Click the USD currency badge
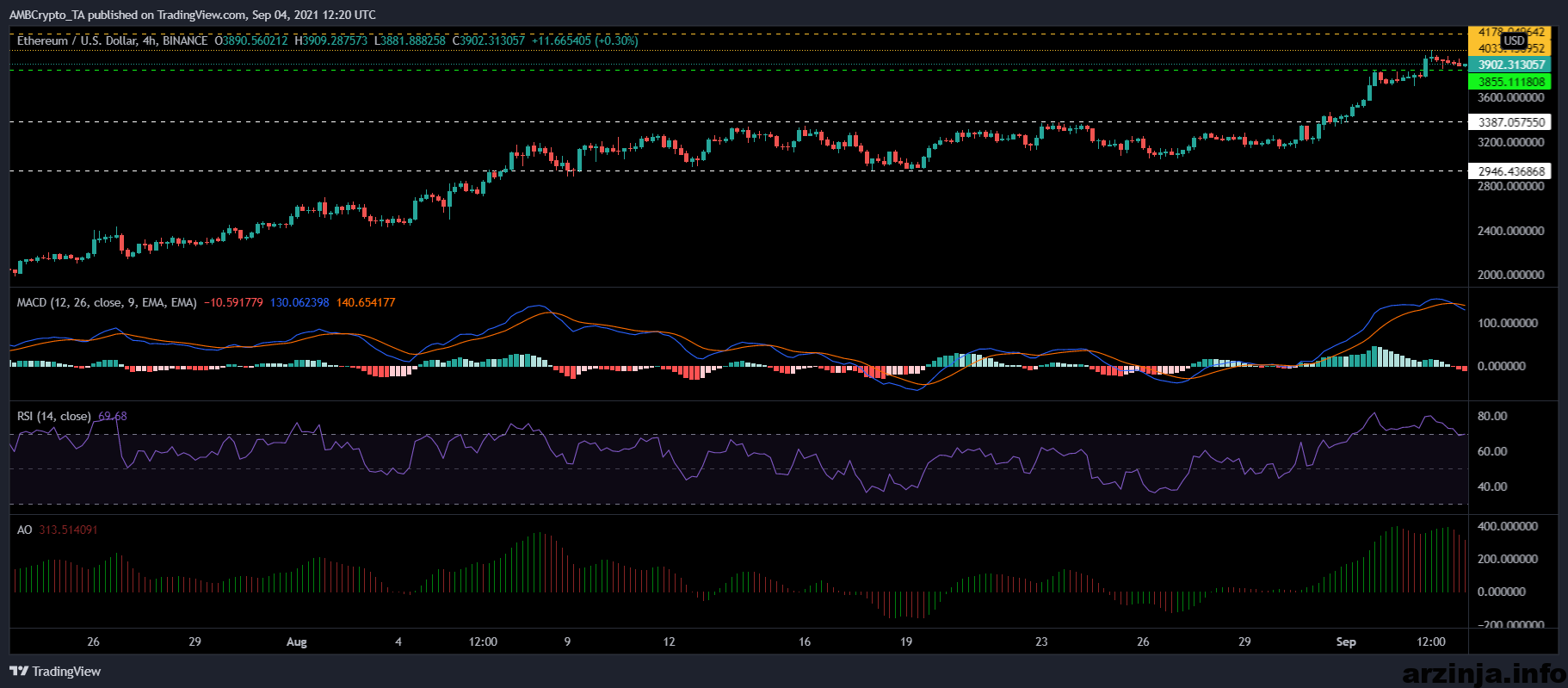 pos(1514,40)
